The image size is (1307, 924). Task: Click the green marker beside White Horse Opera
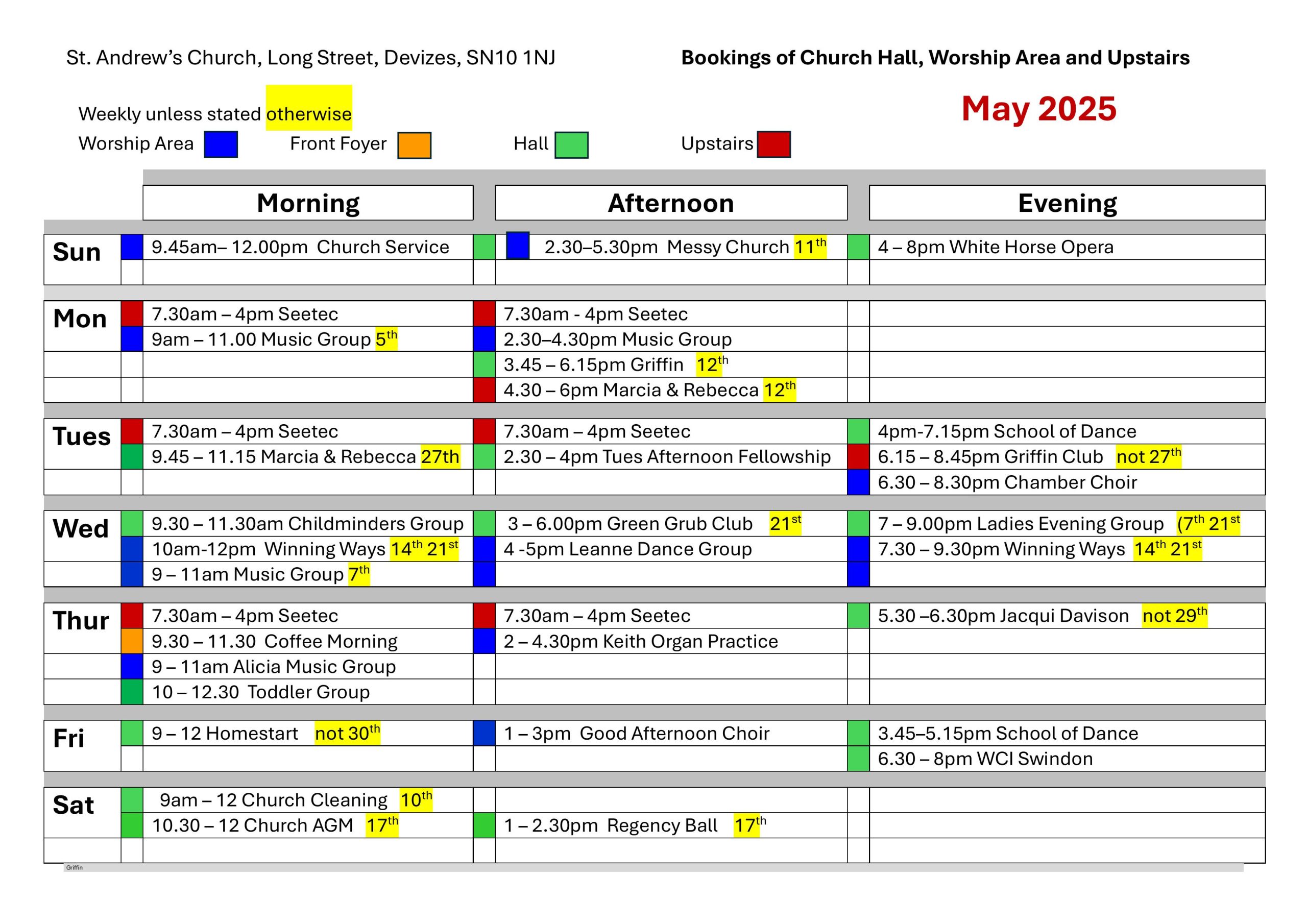click(x=858, y=247)
